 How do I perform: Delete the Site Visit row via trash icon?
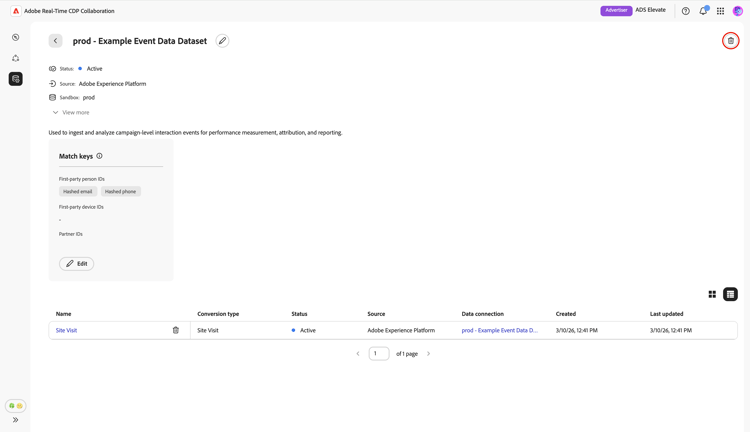point(176,330)
